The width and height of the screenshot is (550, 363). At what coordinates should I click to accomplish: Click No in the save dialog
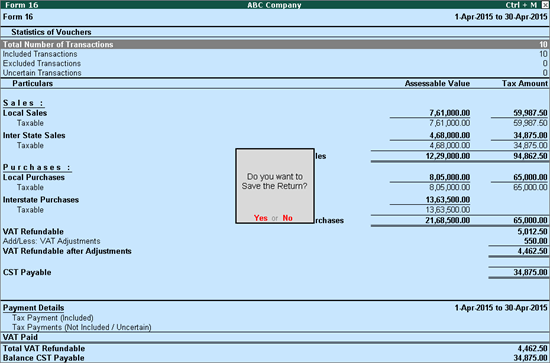287,218
